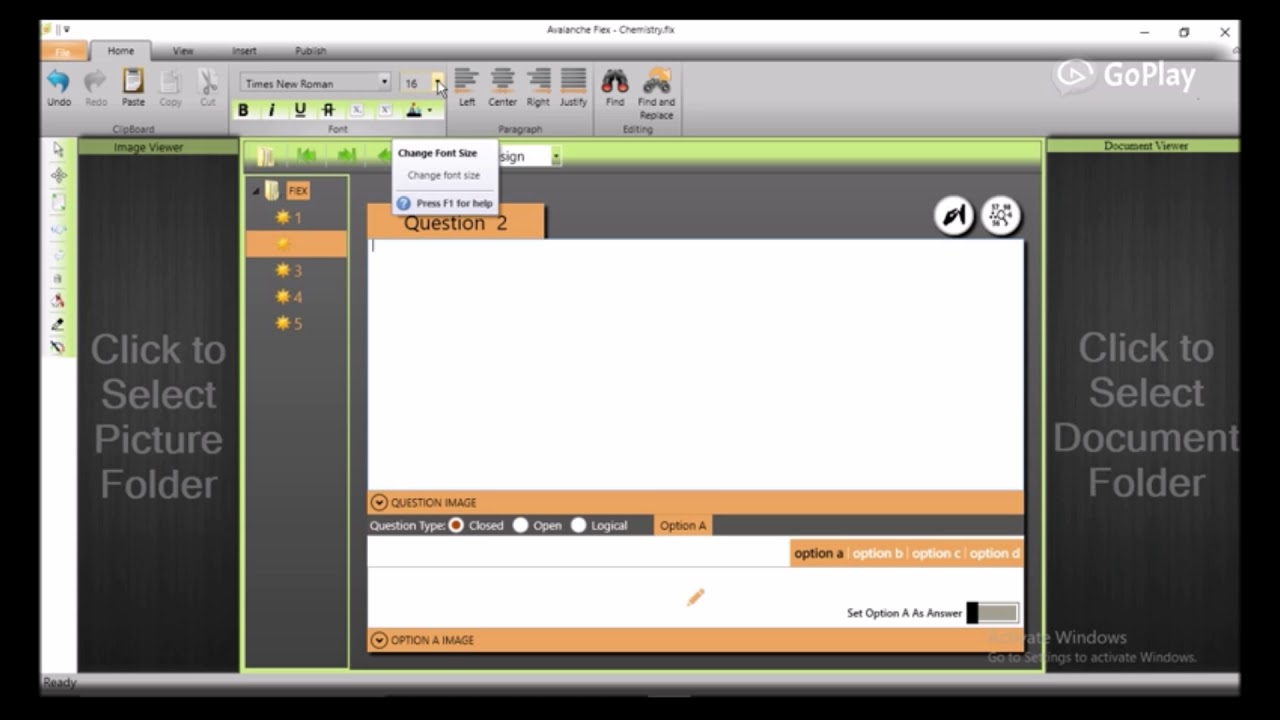Select the Logical question type

[x=578, y=525]
